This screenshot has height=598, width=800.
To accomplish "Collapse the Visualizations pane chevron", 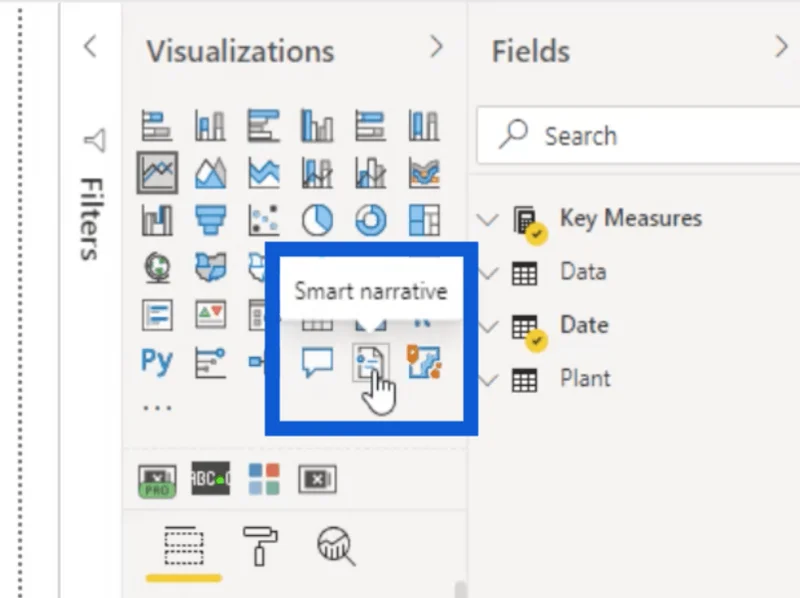I will (436, 47).
